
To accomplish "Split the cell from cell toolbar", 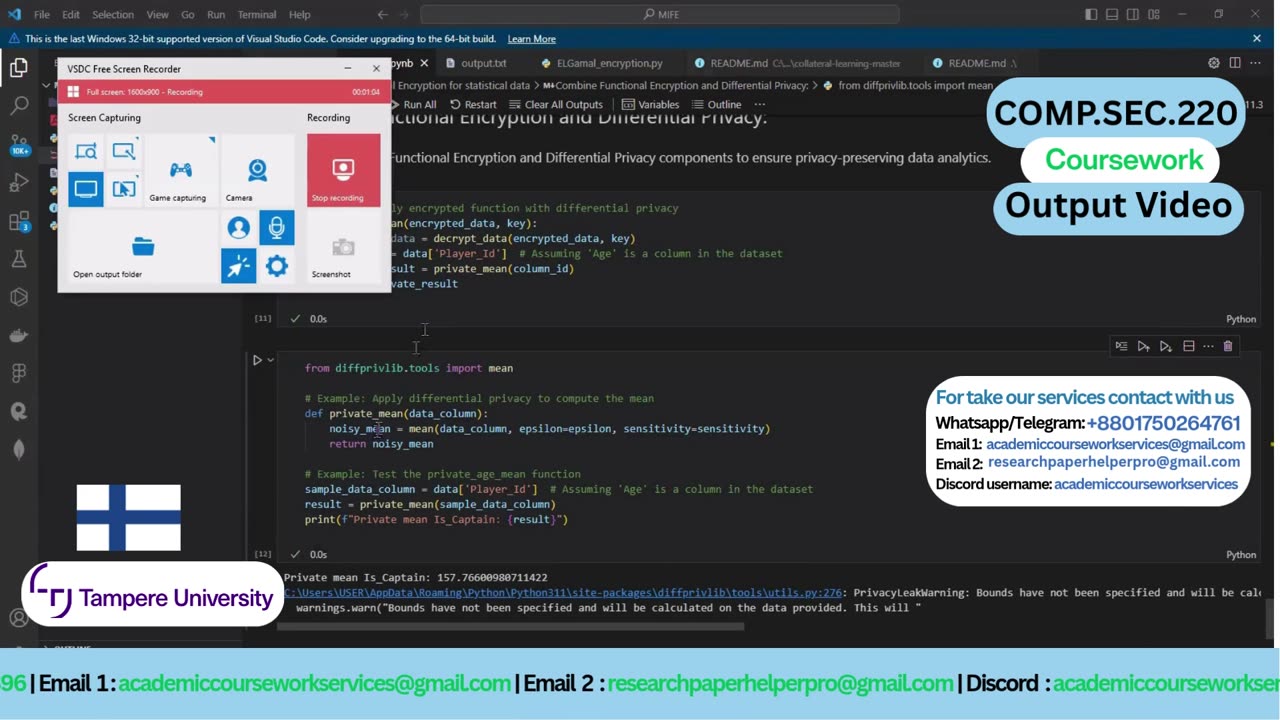I will (1188, 346).
